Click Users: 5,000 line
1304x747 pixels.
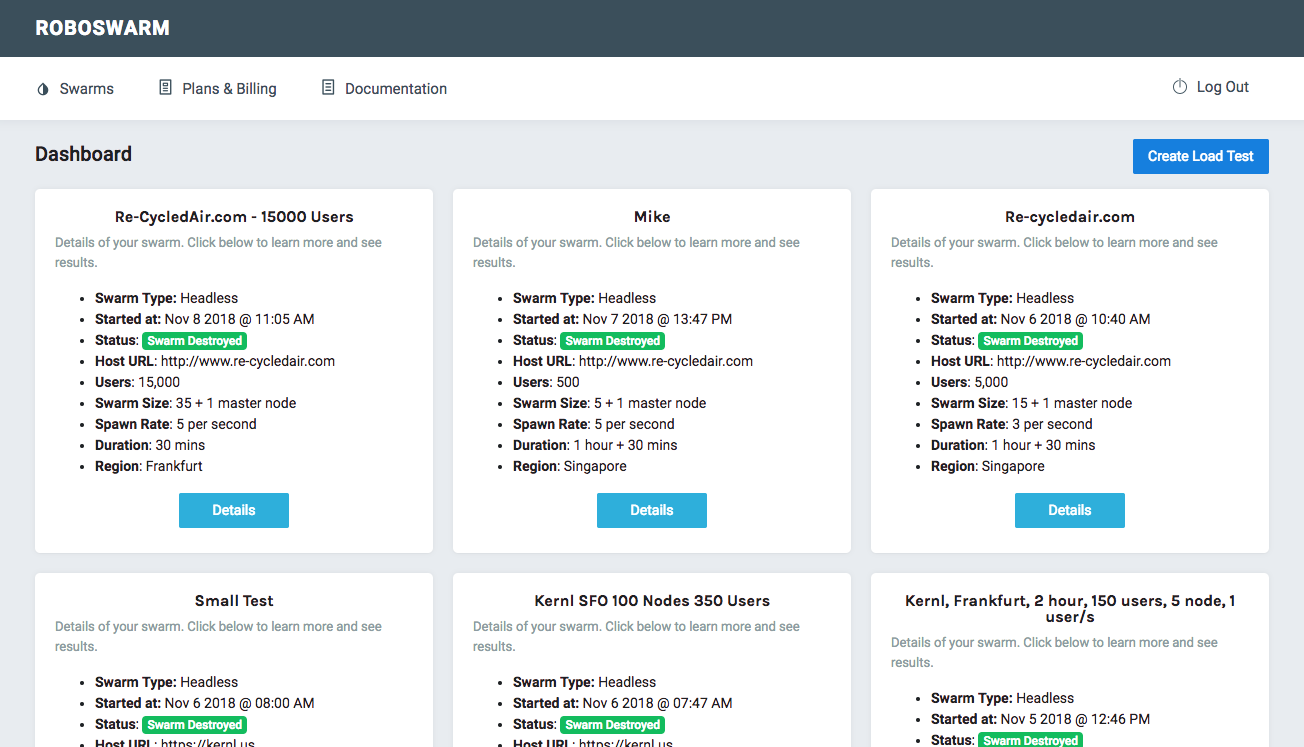click(x=970, y=382)
